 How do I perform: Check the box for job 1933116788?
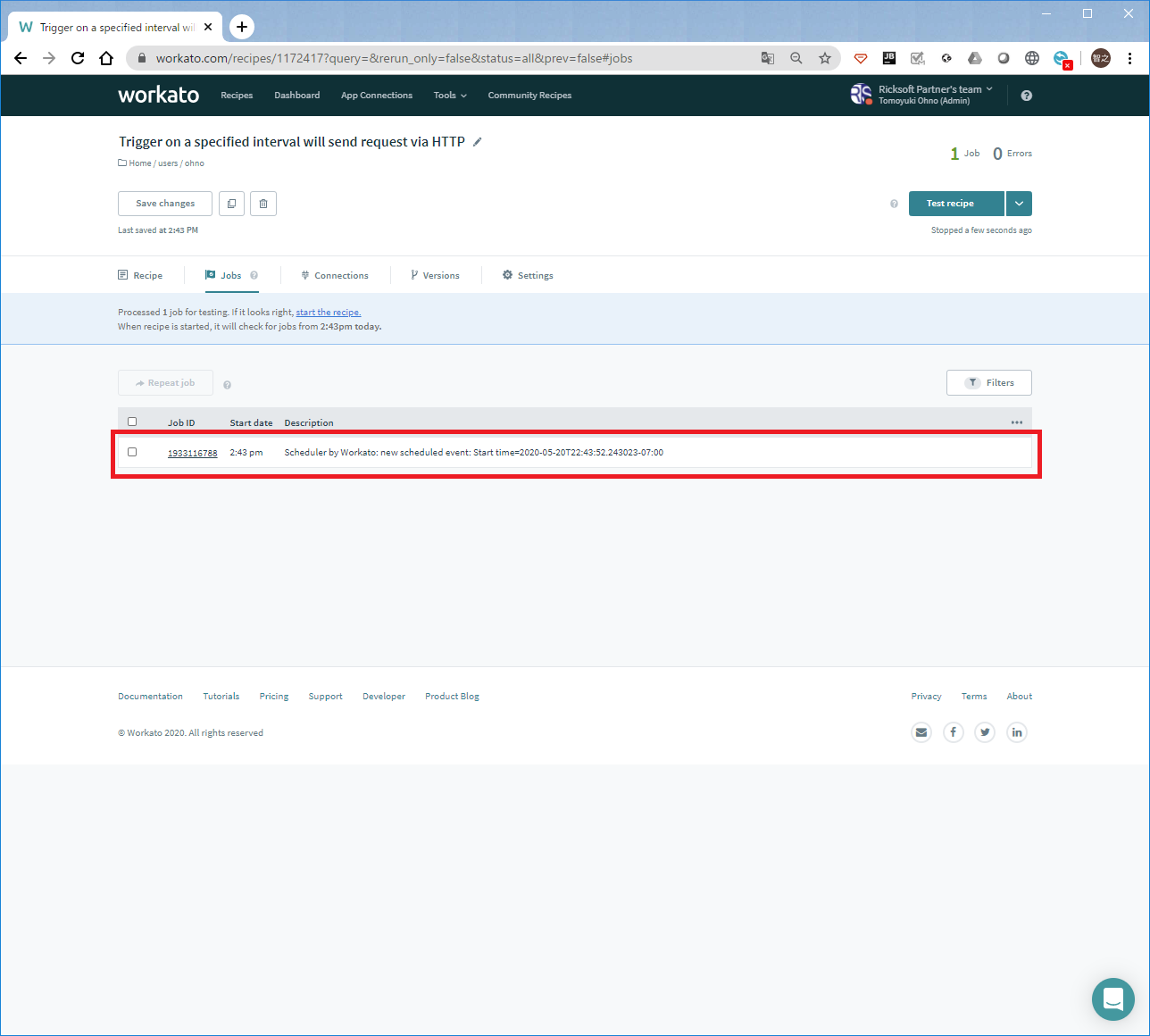click(x=132, y=452)
